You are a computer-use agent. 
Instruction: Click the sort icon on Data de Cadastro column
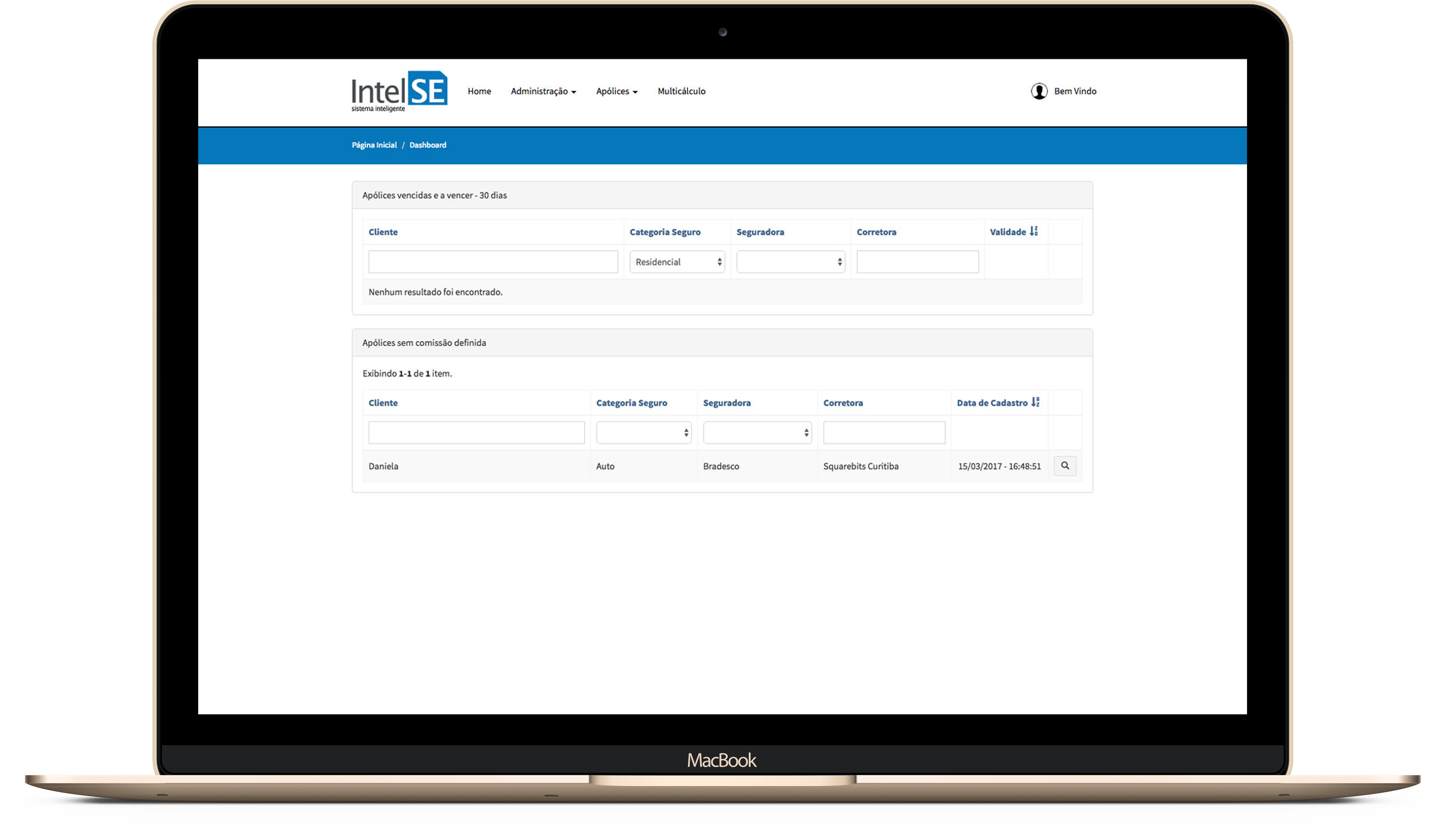pos(1039,403)
